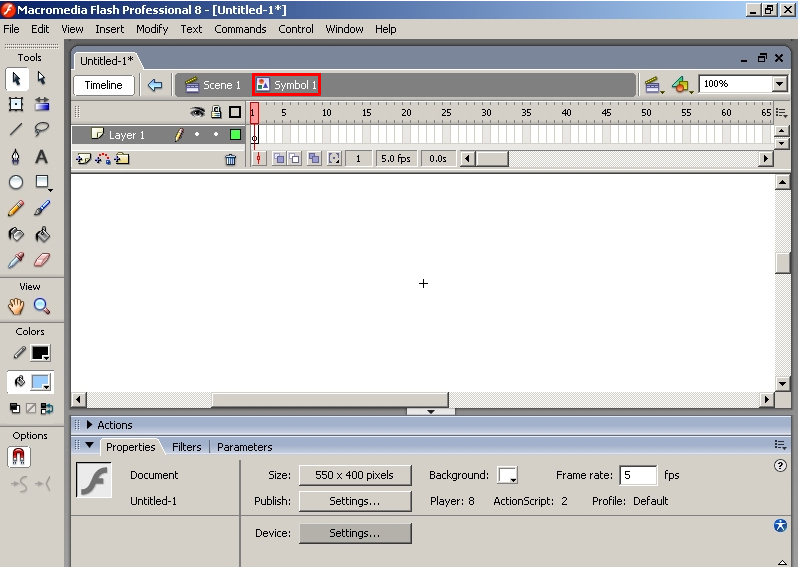This screenshot has height=567, width=799.
Task: Select the Oval tool
Action: (16, 182)
